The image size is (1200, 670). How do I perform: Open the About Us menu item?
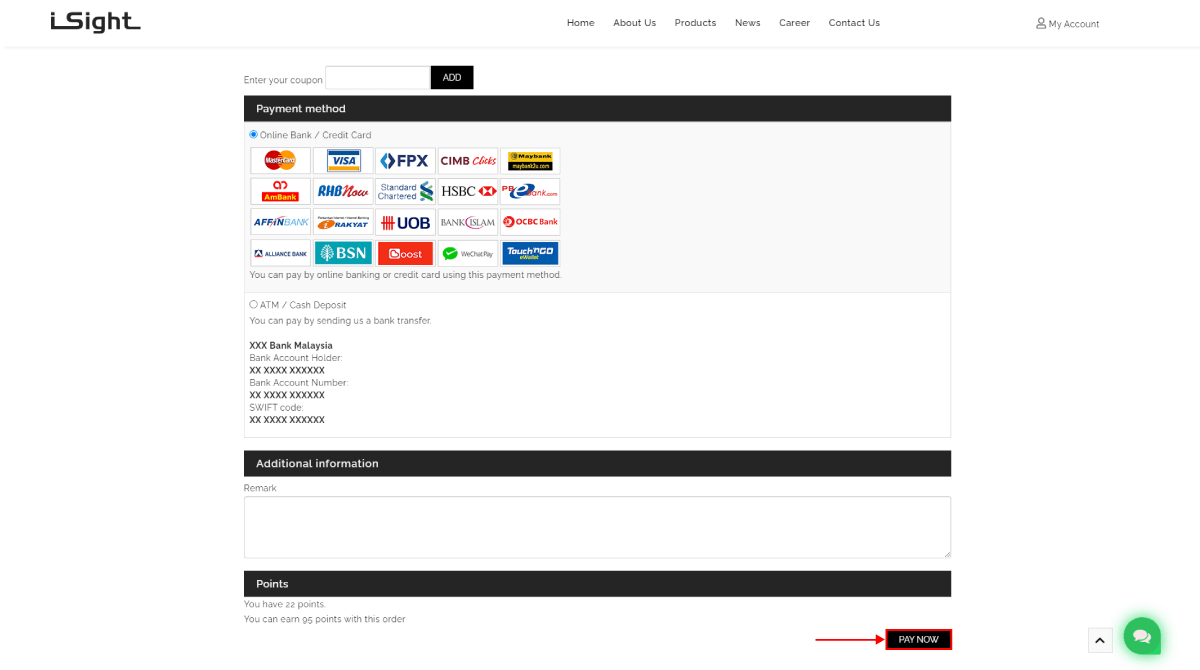click(635, 23)
